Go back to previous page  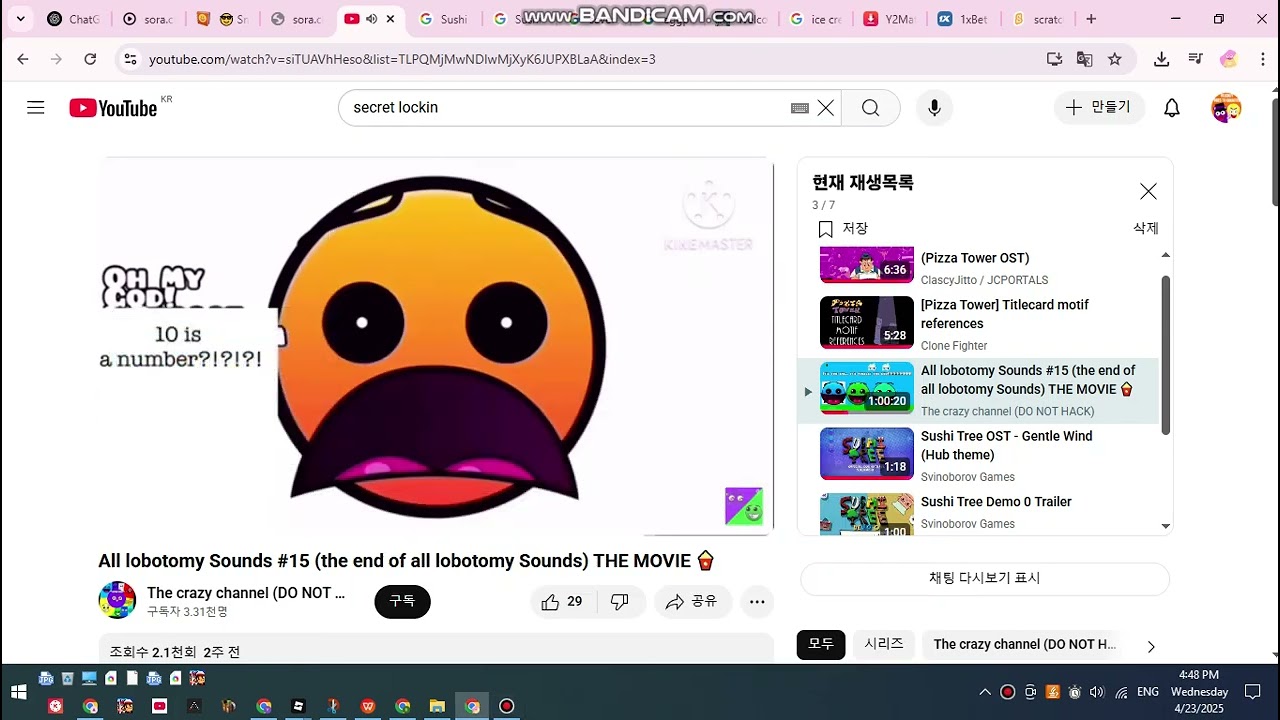(x=23, y=59)
